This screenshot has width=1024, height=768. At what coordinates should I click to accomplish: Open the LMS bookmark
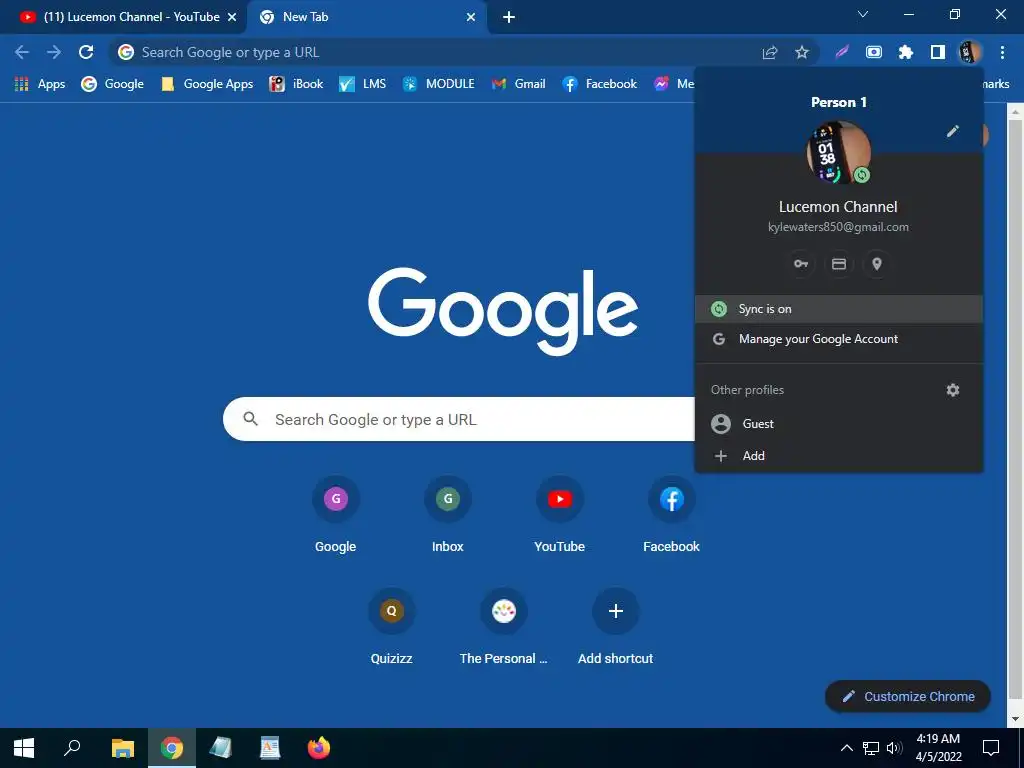[362, 84]
